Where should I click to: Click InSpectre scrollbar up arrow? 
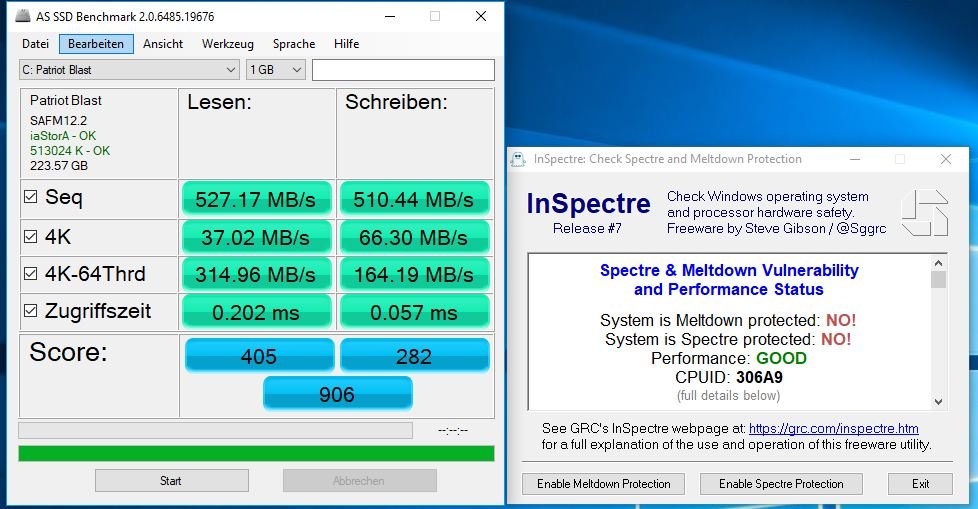point(938,262)
